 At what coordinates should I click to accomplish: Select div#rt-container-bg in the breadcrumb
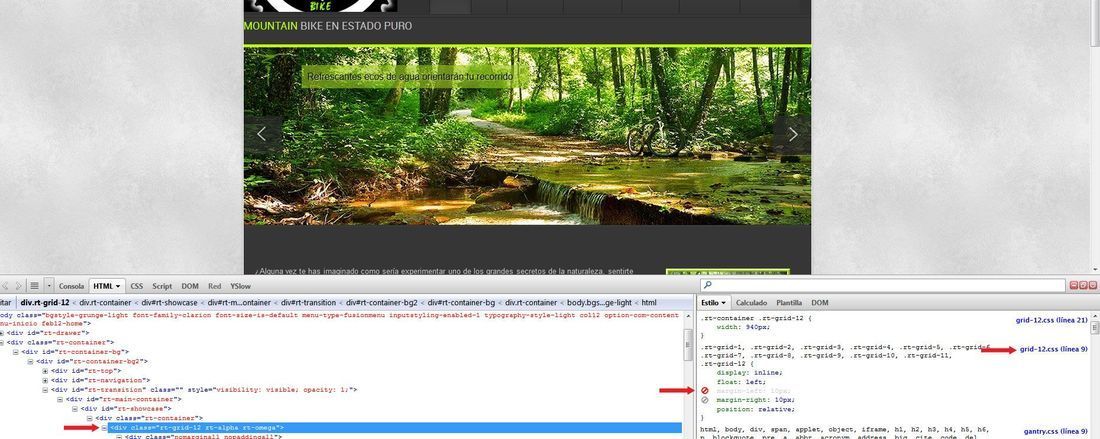click(x=462, y=303)
